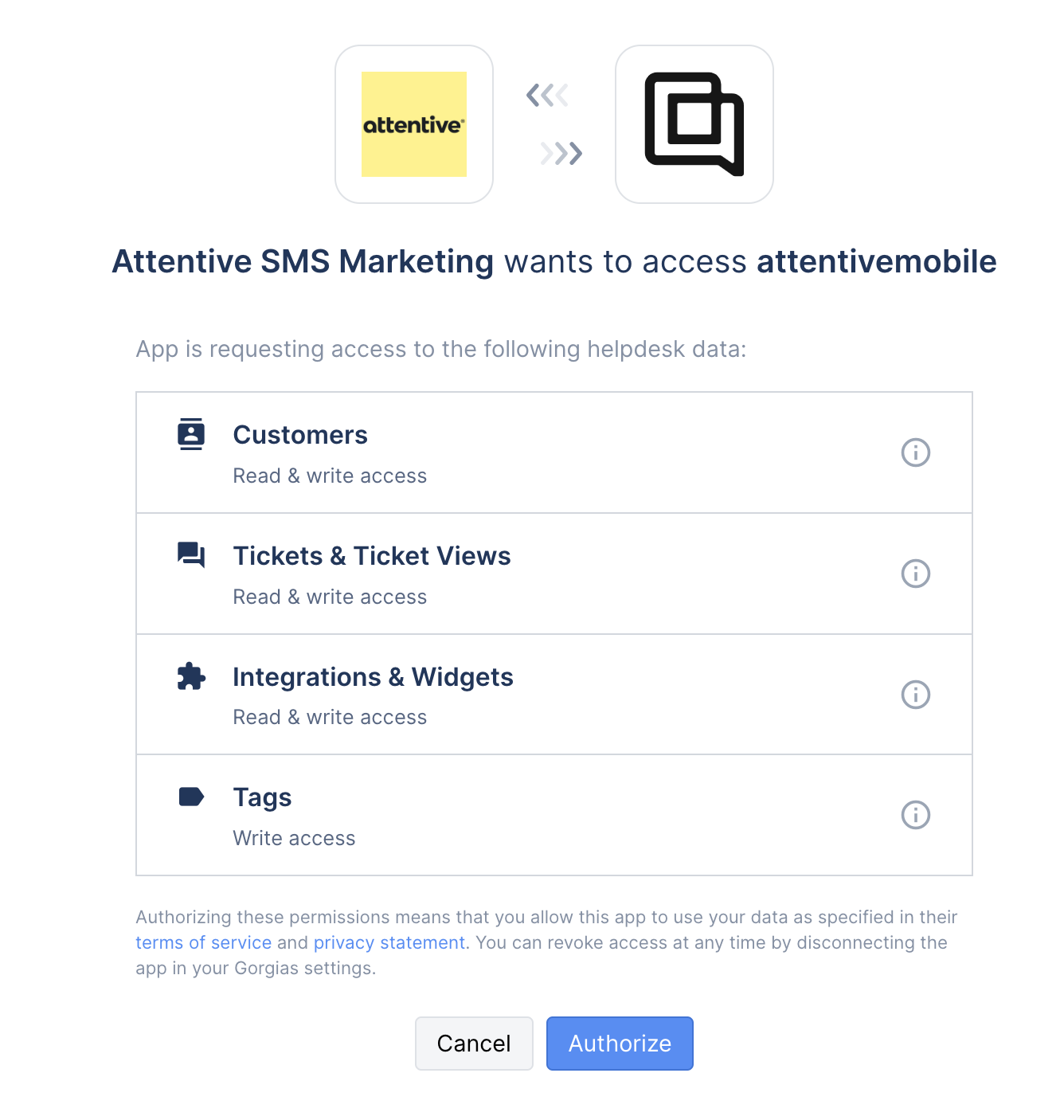Open the terms of service link
Image resolution: width=1064 pixels, height=1120 pixels.
[204, 942]
